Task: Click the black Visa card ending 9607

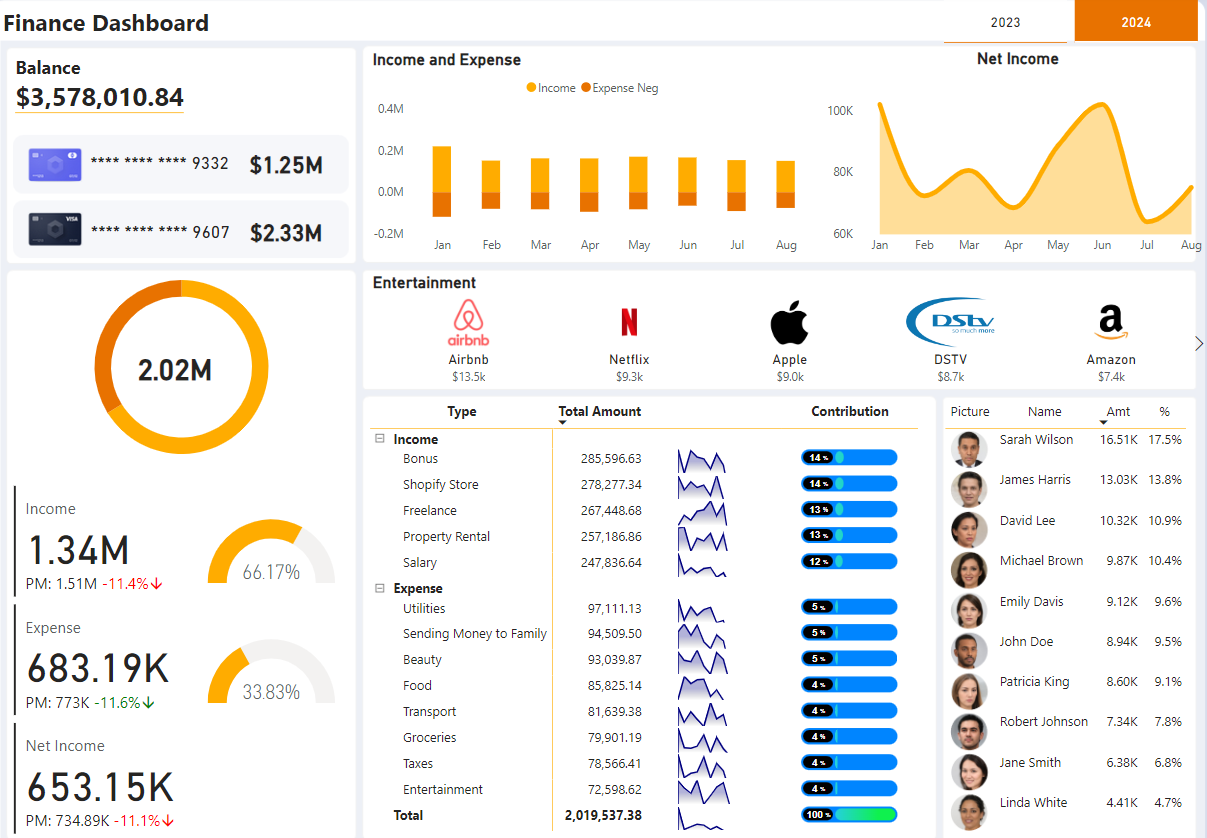Action: pos(55,230)
